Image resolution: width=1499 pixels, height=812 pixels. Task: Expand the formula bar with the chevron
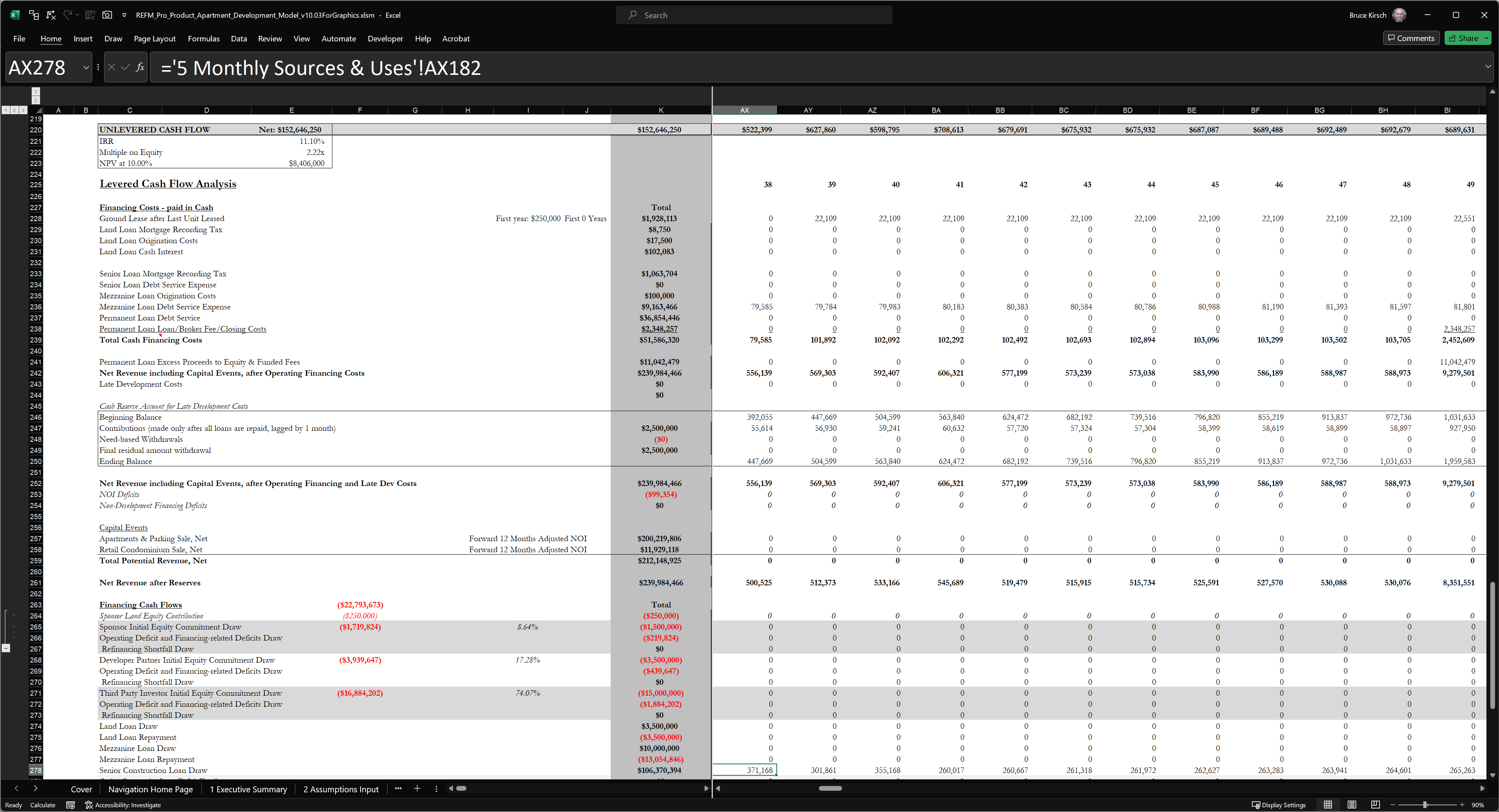(1488, 66)
